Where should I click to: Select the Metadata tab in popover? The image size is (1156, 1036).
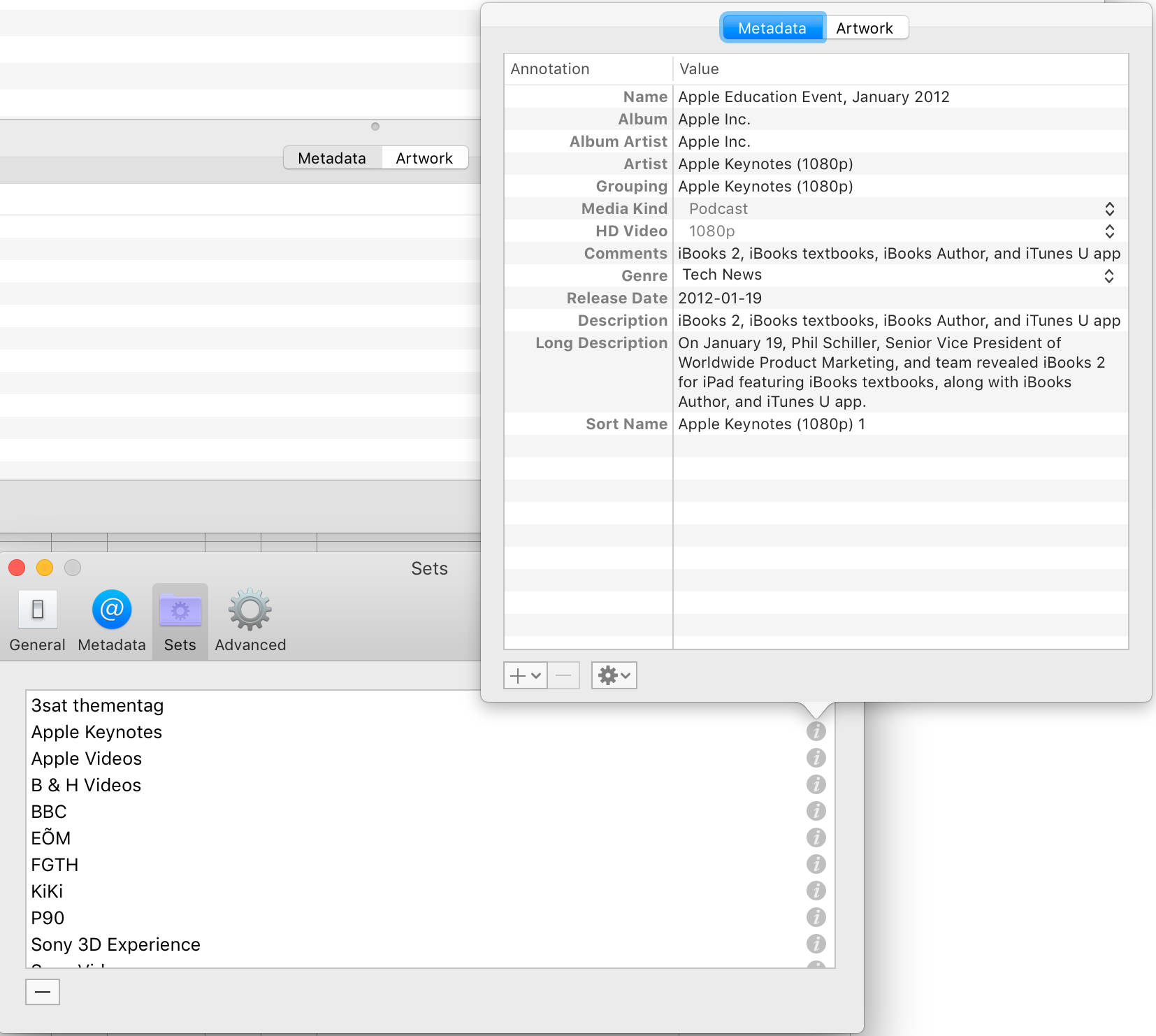pyautogui.click(x=773, y=28)
